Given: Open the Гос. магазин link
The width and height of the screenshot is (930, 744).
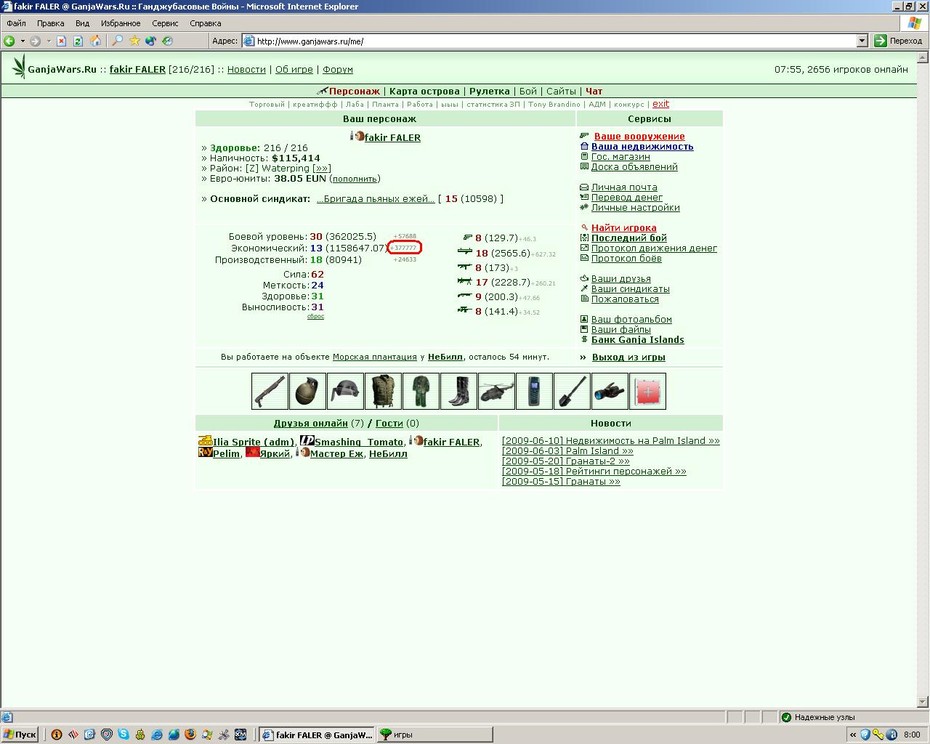Looking at the screenshot, I should 620,157.
